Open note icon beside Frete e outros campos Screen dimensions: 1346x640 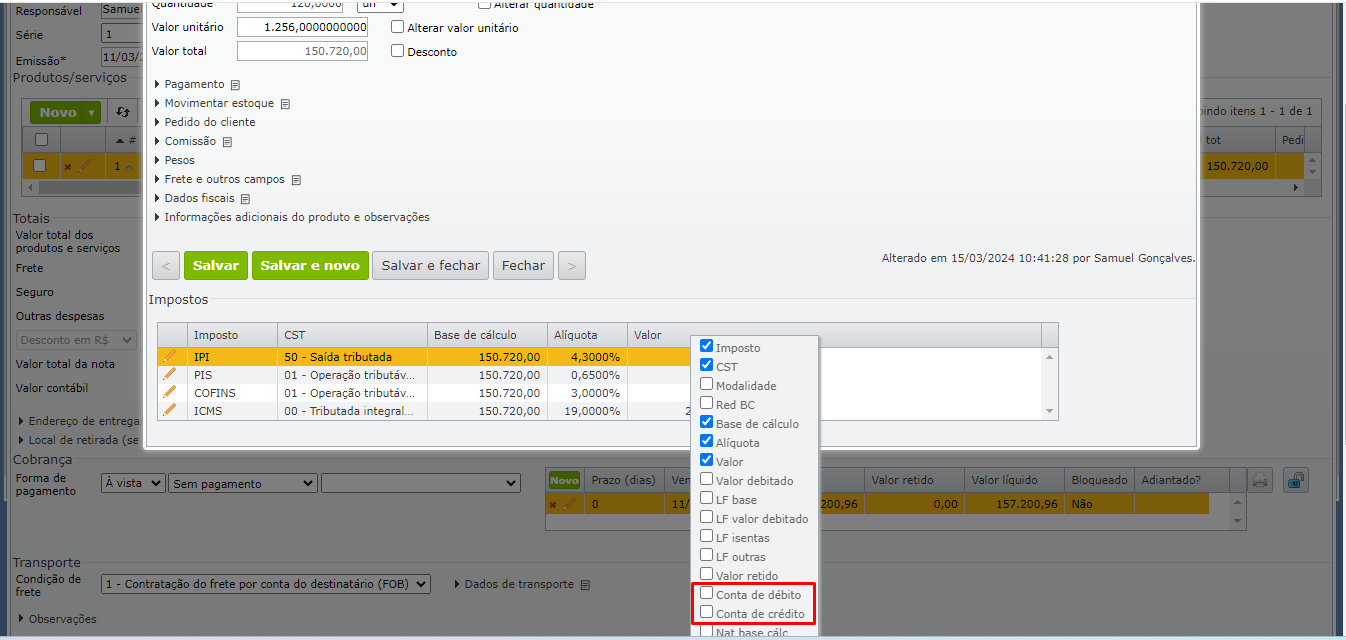pos(296,180)
